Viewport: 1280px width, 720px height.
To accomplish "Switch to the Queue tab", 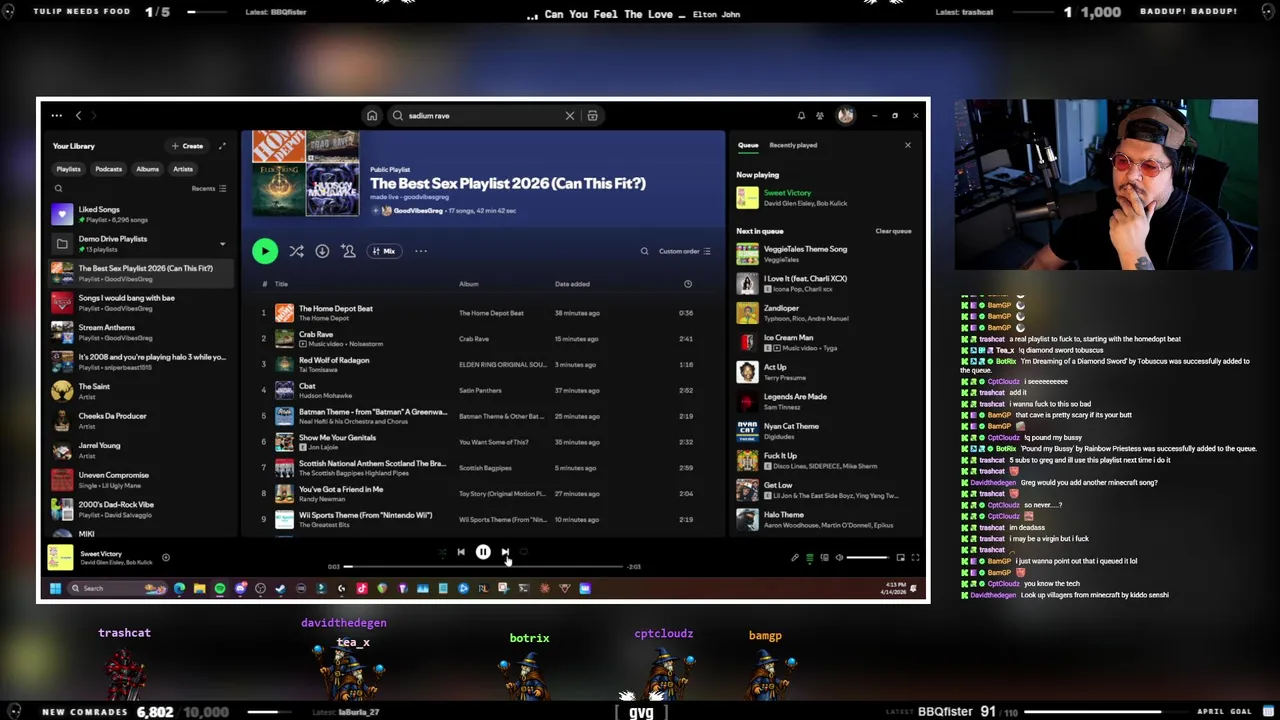I will coord(748,145).
